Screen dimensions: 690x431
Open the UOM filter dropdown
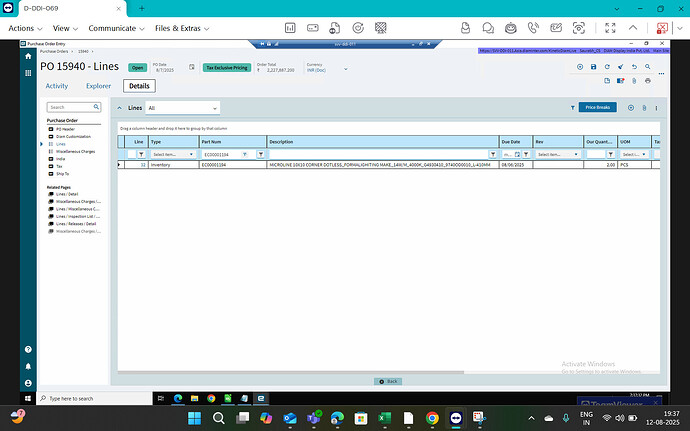pyautogui.click(x=634, y=155)
